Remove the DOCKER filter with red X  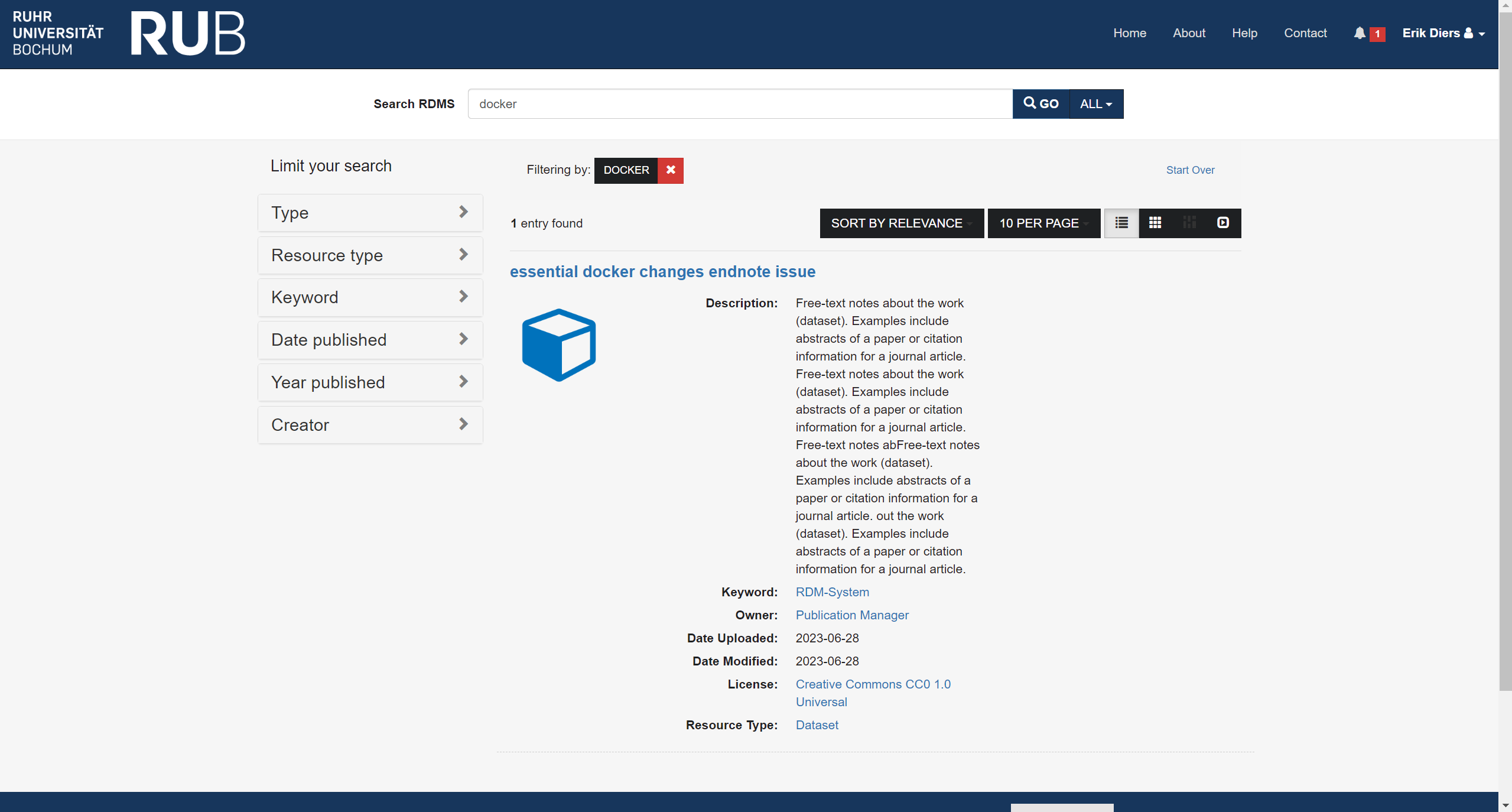[x=671, y=170]
